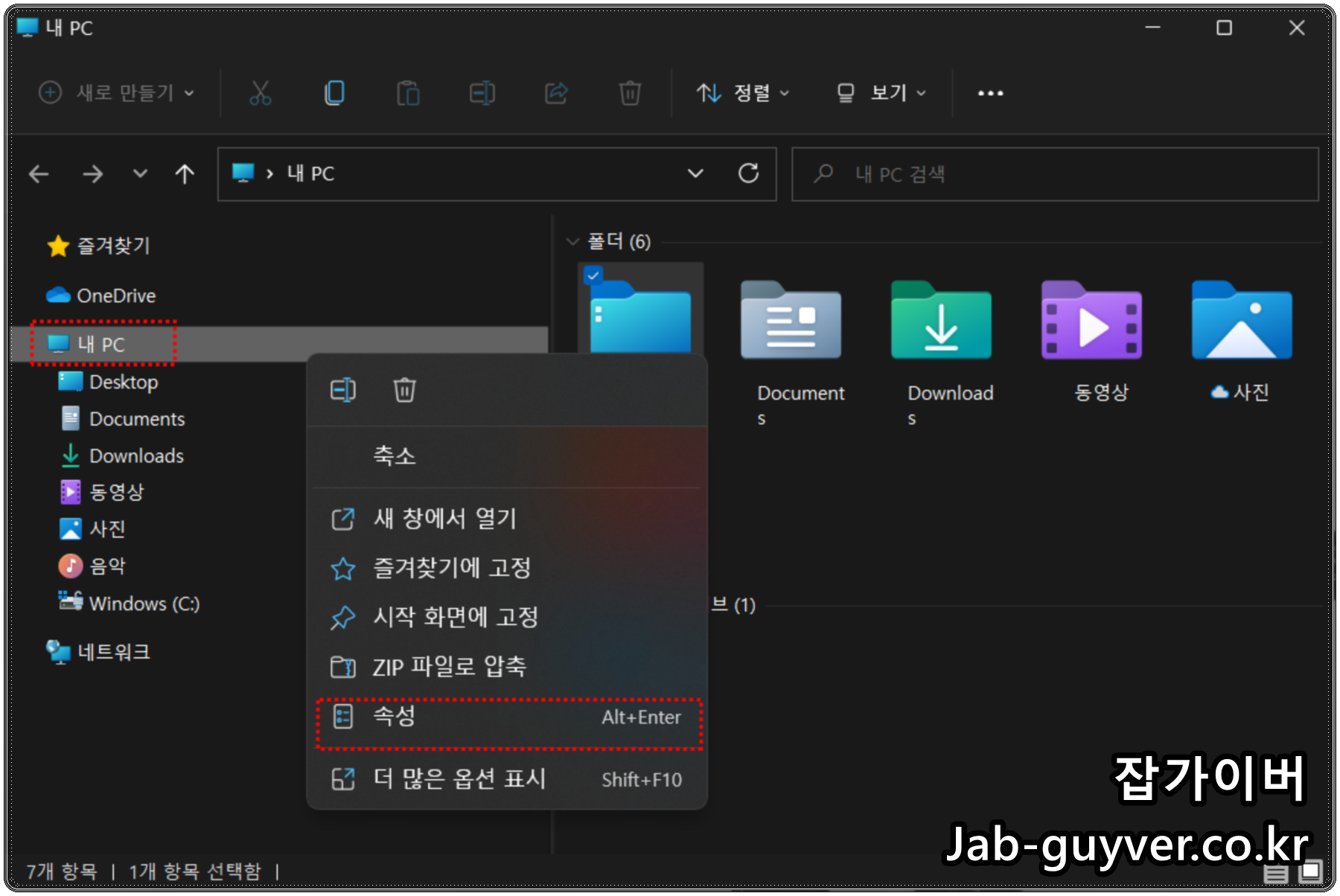This screenshot has width=1340, height=896.
Task: Open Windows (C:) from the sidebar
Action: (x=144, y=604)
